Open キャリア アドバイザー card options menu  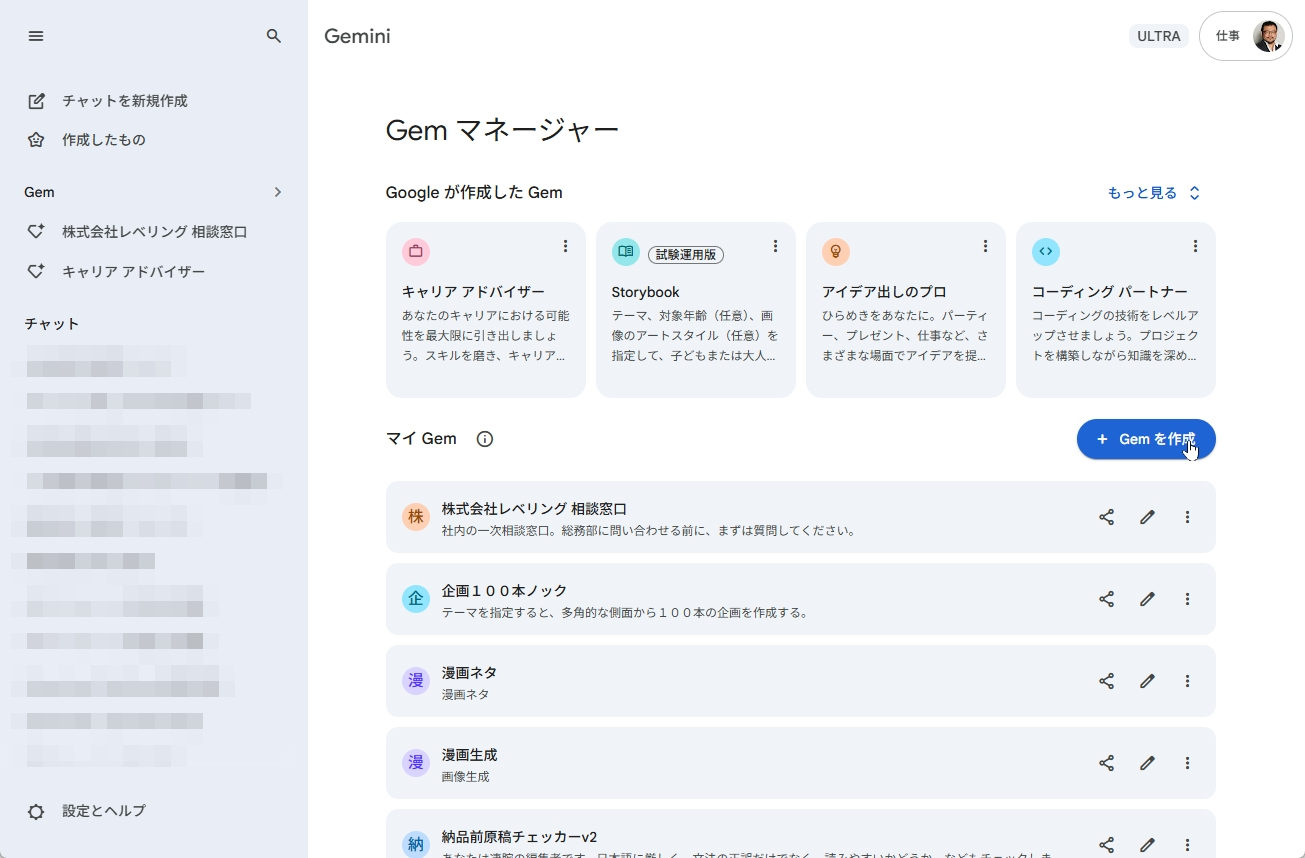pos(565,246)
